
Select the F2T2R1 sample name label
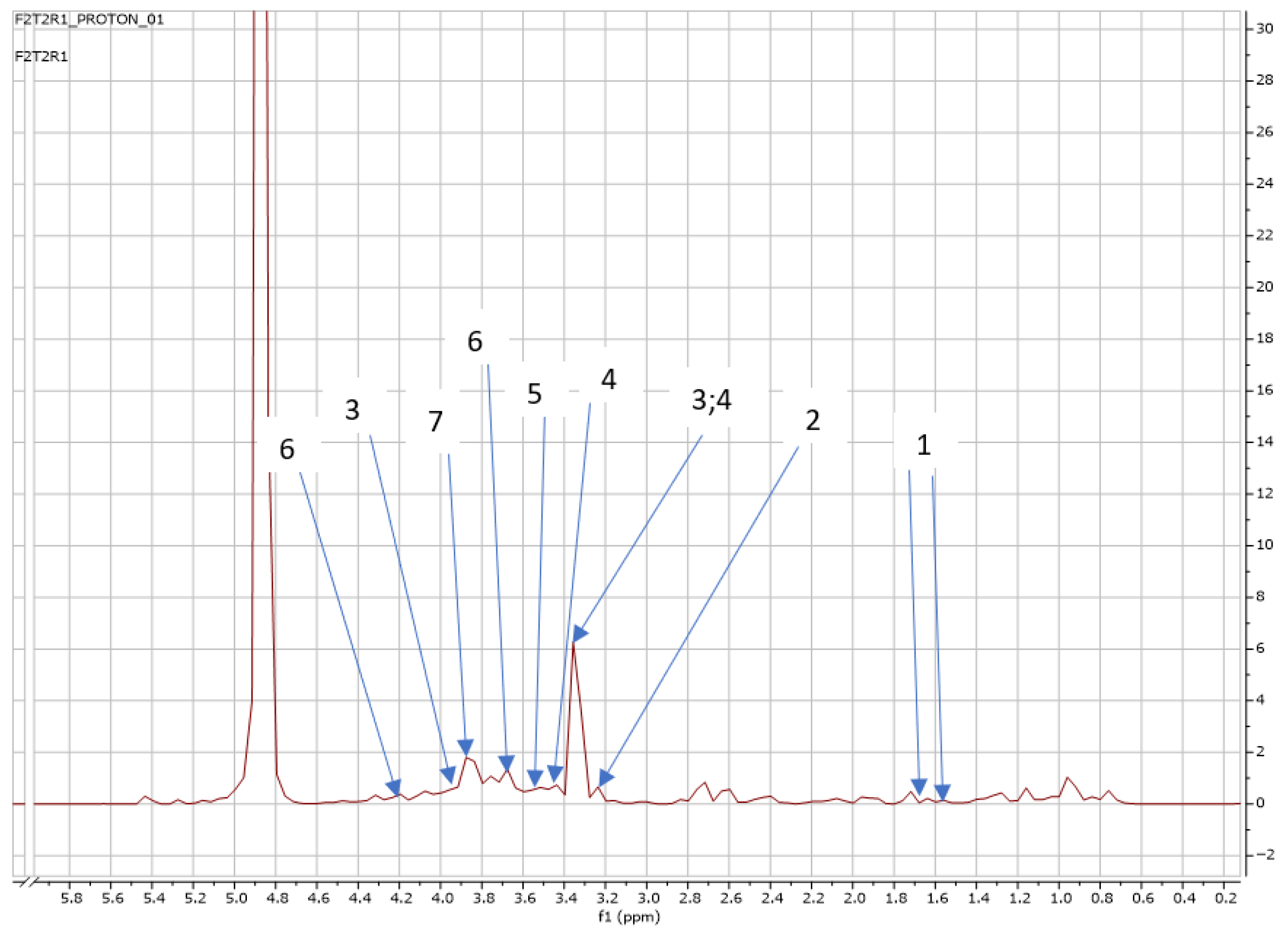tap(41, 58)
